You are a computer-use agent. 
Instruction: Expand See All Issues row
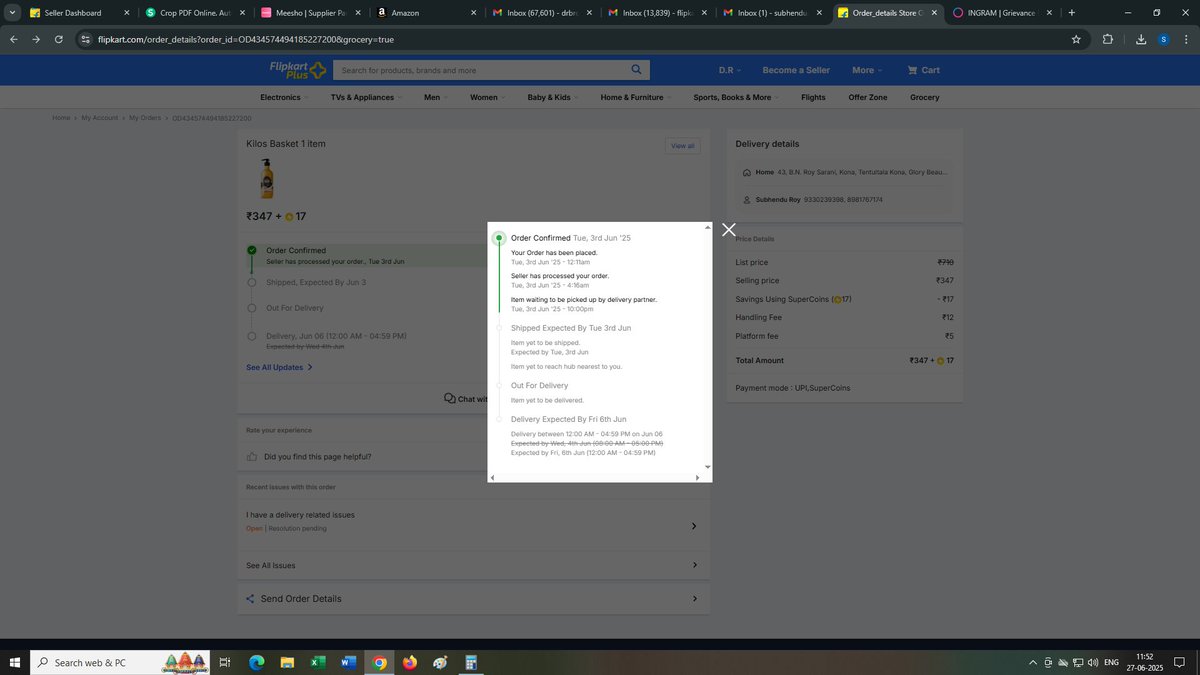473,565
